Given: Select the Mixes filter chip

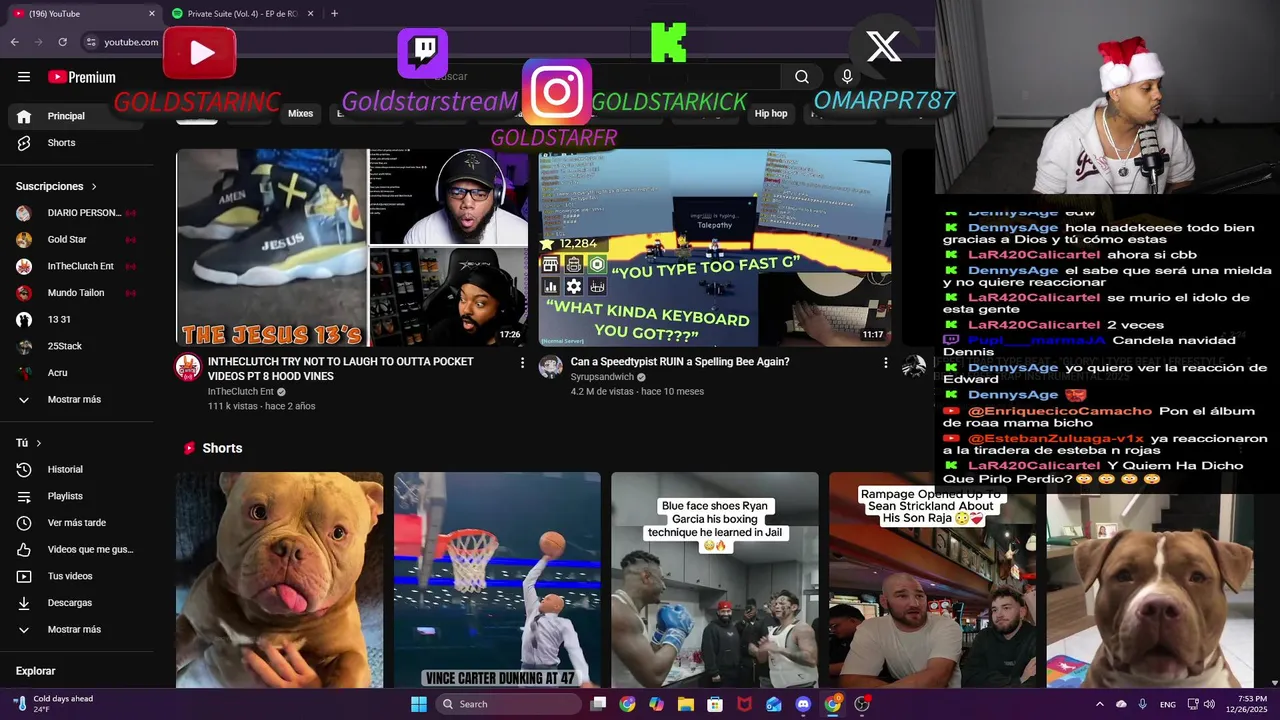Looking at the screenshot, I should tap(301, 114).
